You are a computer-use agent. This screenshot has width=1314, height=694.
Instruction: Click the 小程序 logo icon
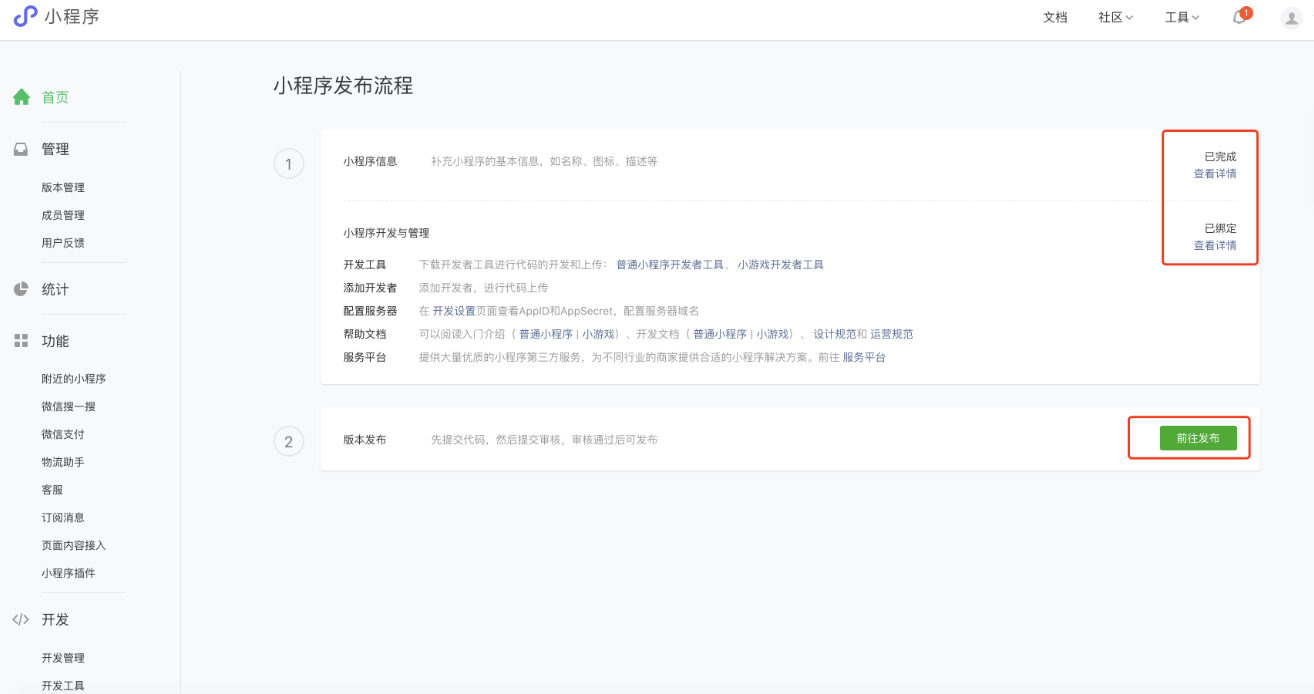pos(25,17)
